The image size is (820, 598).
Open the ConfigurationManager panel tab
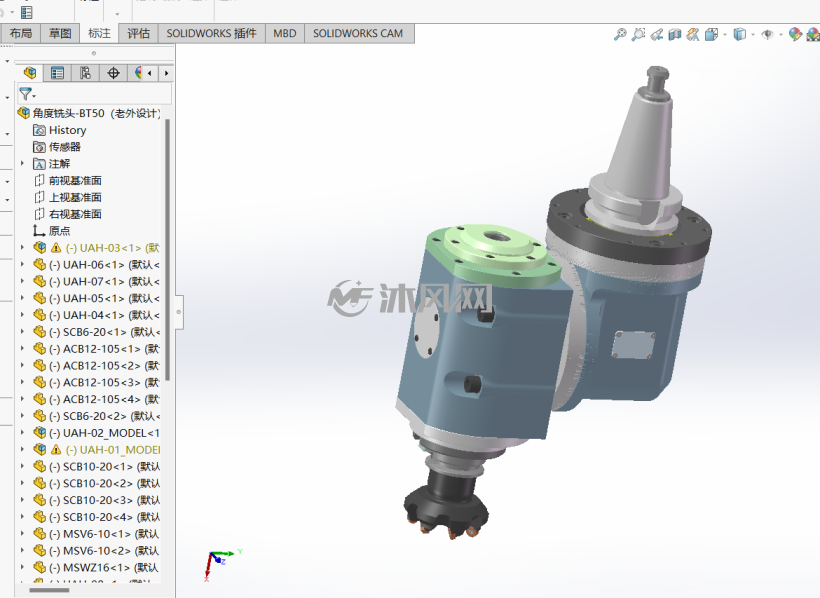pyautogui.click(x=85, y=73)
